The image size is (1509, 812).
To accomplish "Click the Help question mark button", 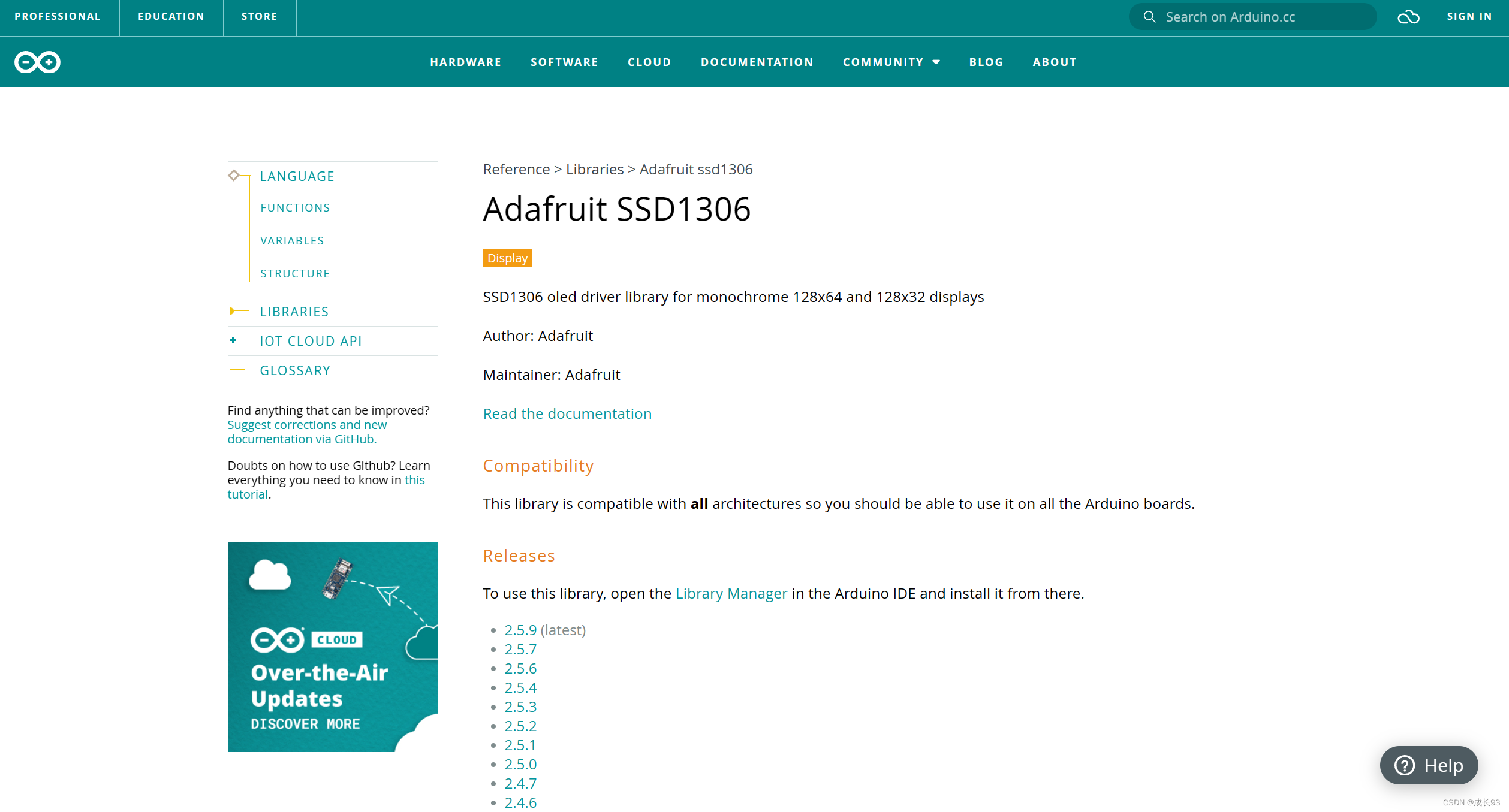I will [x=1429, y=765].
